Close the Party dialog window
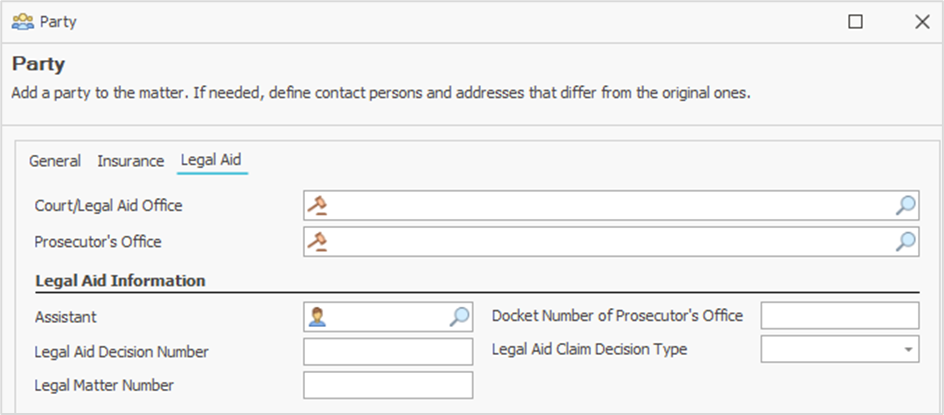944x415 pixels. click(x=922, y=21)
